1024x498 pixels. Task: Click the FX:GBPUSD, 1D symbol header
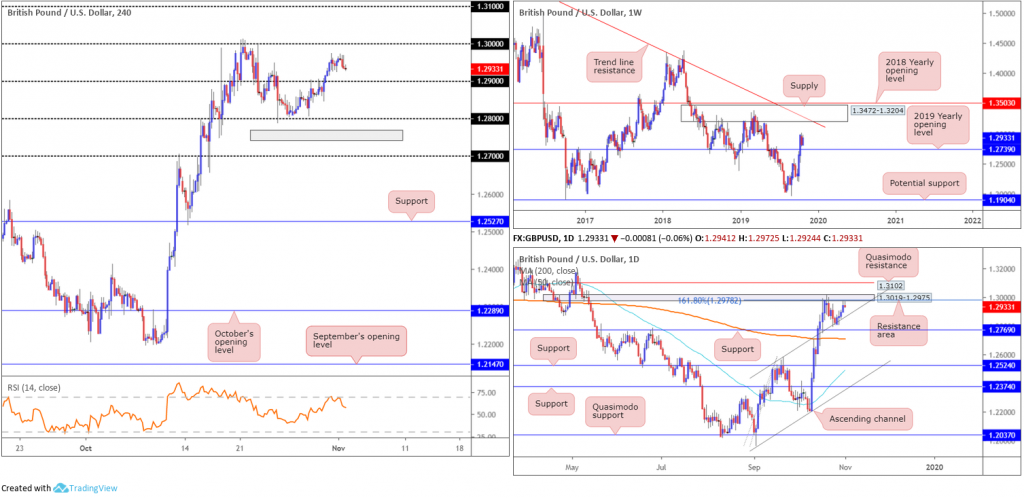click(543, 240)
